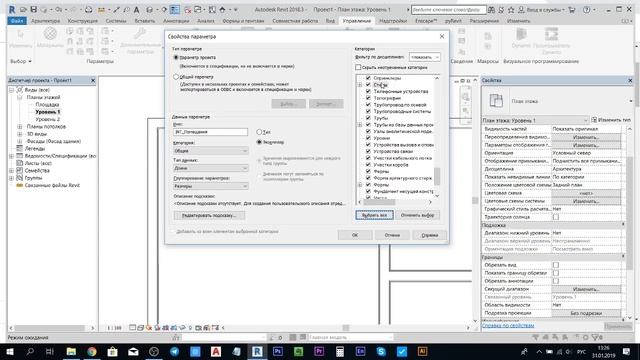
Task: Open the 'Фильтр по дисциплинам' dropdown
Action: coord(424,57)
